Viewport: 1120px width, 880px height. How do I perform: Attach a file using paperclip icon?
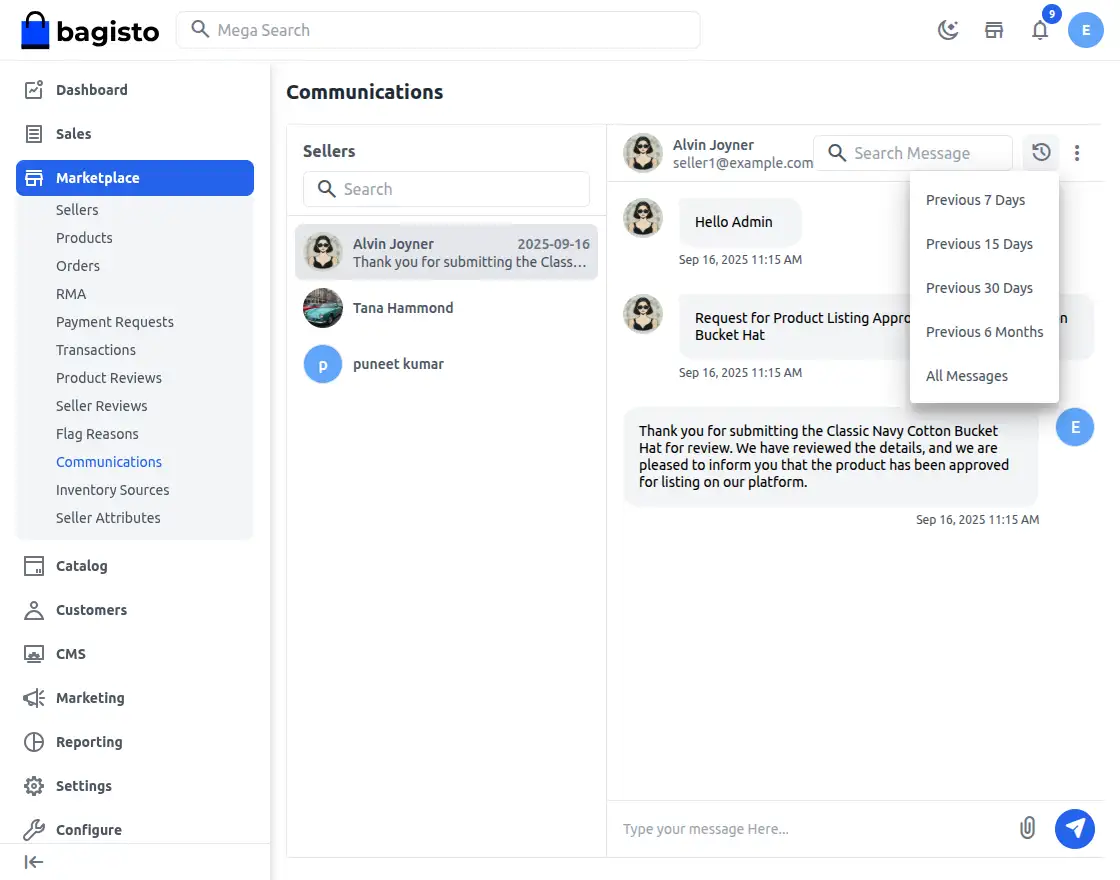tap(1027, 828)
